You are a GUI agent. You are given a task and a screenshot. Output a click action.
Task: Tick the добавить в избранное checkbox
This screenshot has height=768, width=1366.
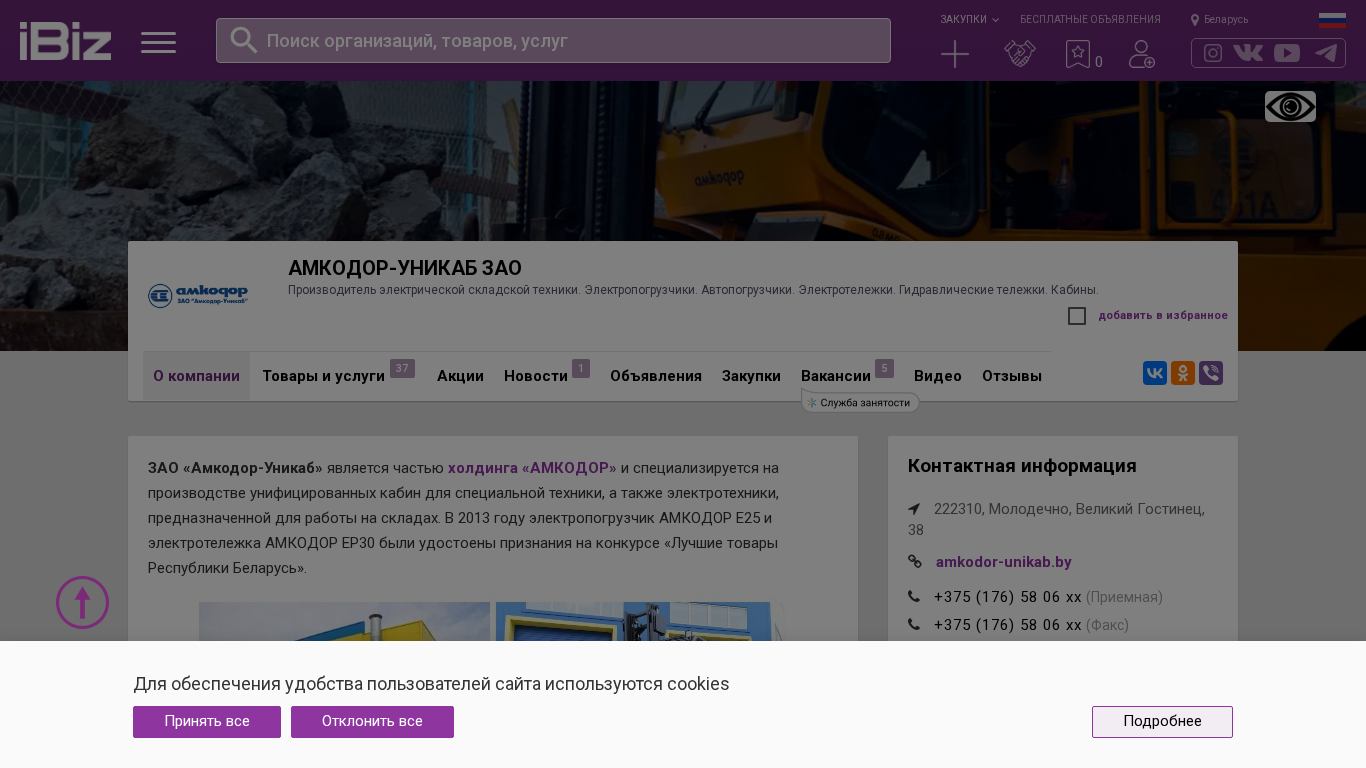coord(1077,316)
